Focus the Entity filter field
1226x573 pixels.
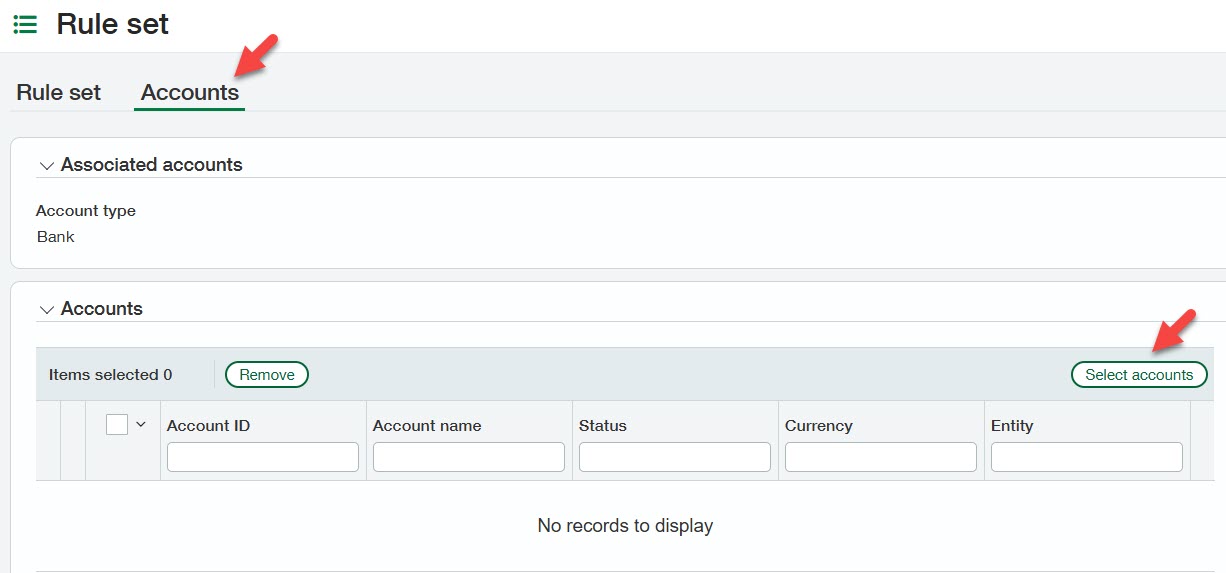(1087, 457)
